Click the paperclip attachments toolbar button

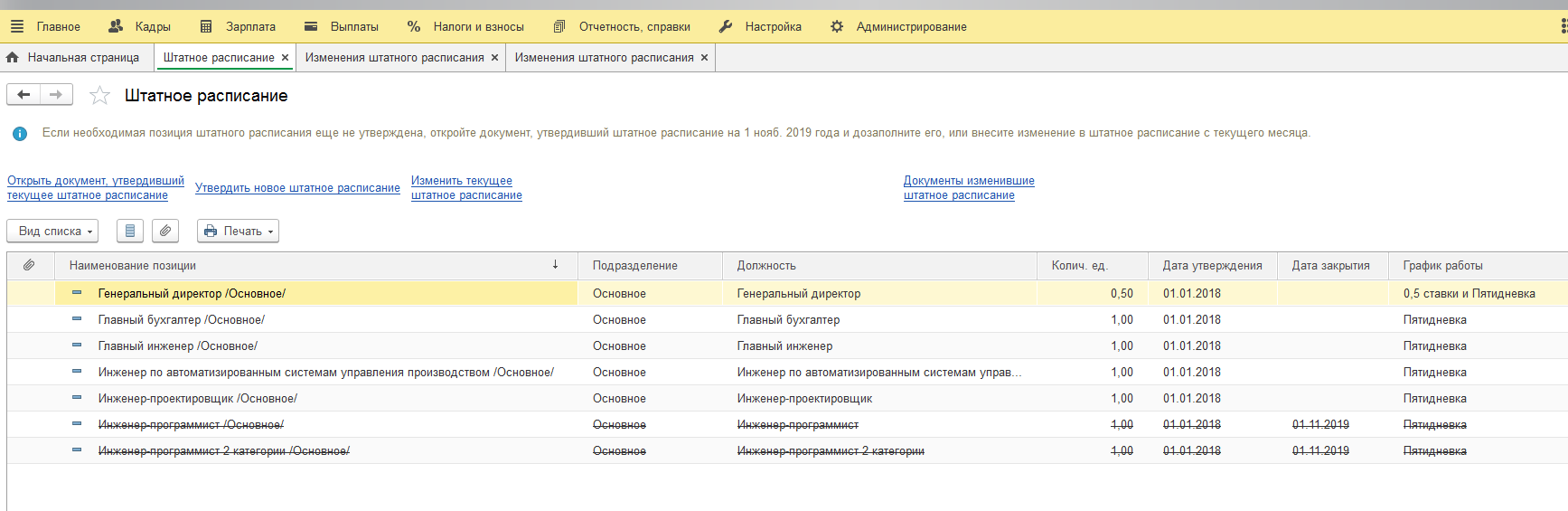tap(165, 232)
